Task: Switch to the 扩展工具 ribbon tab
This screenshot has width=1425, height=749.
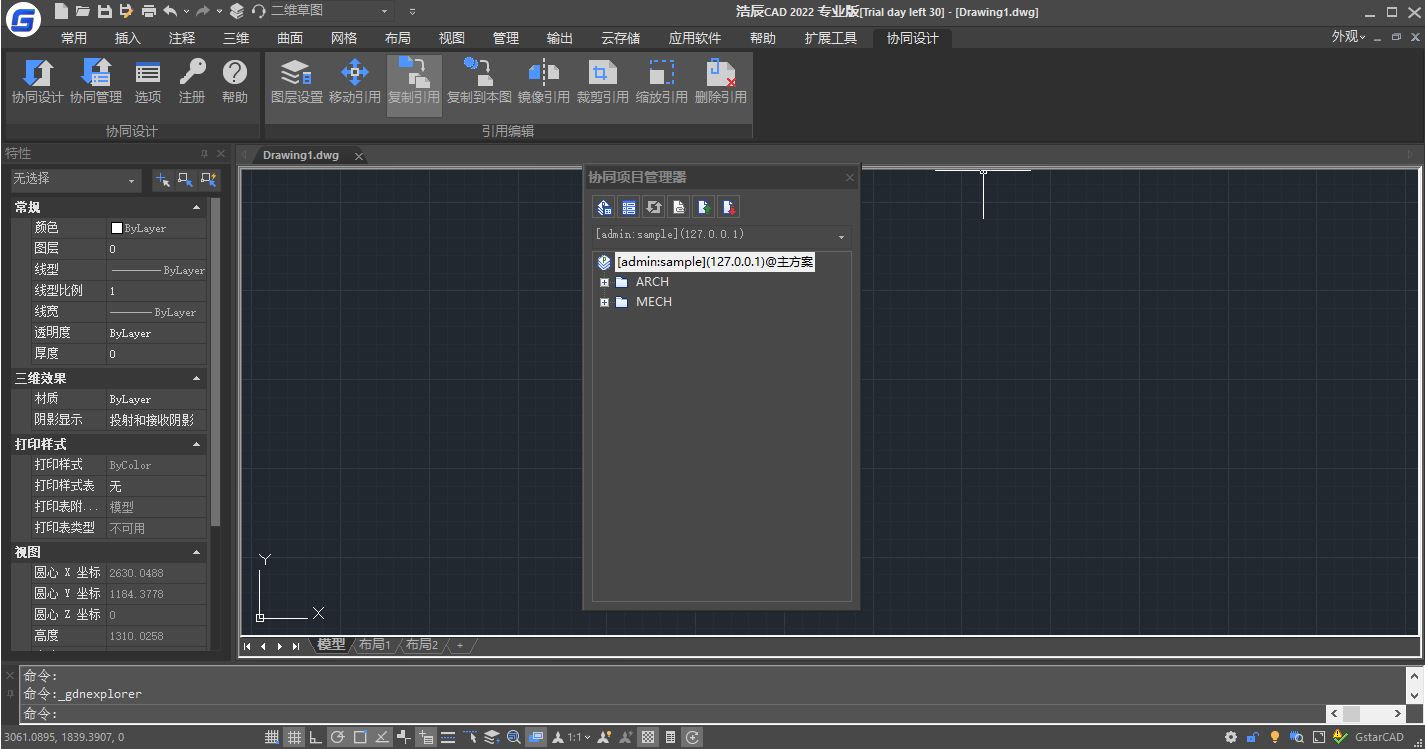Action: point(831,38)
